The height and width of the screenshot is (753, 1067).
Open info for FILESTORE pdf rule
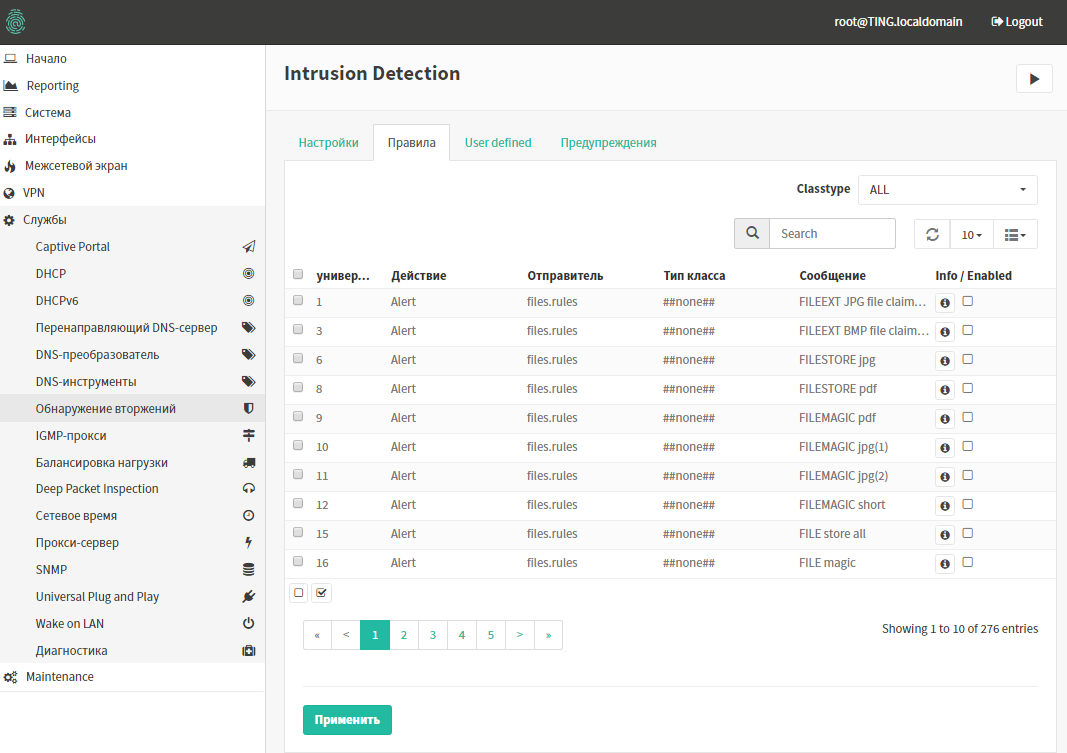944,389
